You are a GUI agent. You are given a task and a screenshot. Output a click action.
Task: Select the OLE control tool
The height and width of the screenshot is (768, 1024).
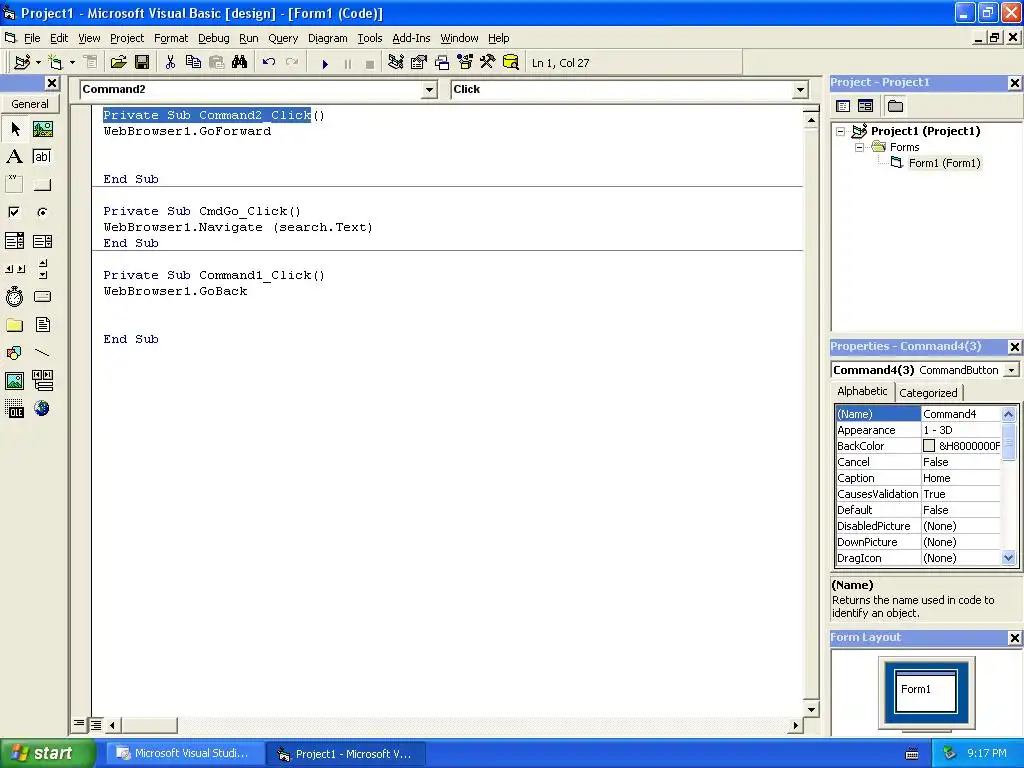point(14,409)
